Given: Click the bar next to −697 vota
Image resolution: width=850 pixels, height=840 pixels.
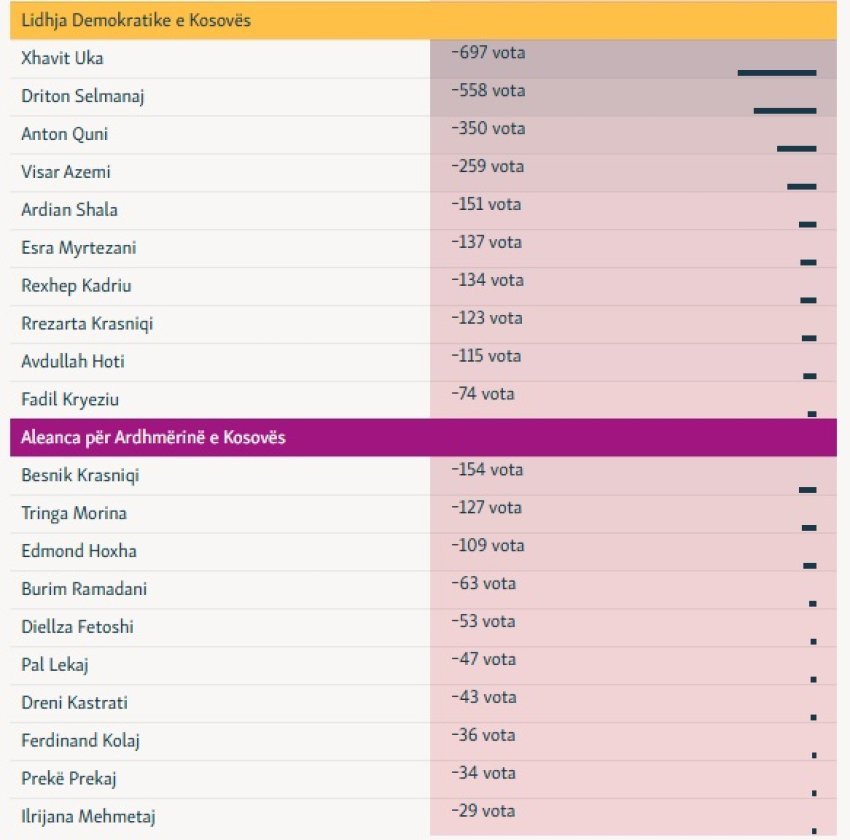Looking at the screenshot, I should click(x=777, y=73).
